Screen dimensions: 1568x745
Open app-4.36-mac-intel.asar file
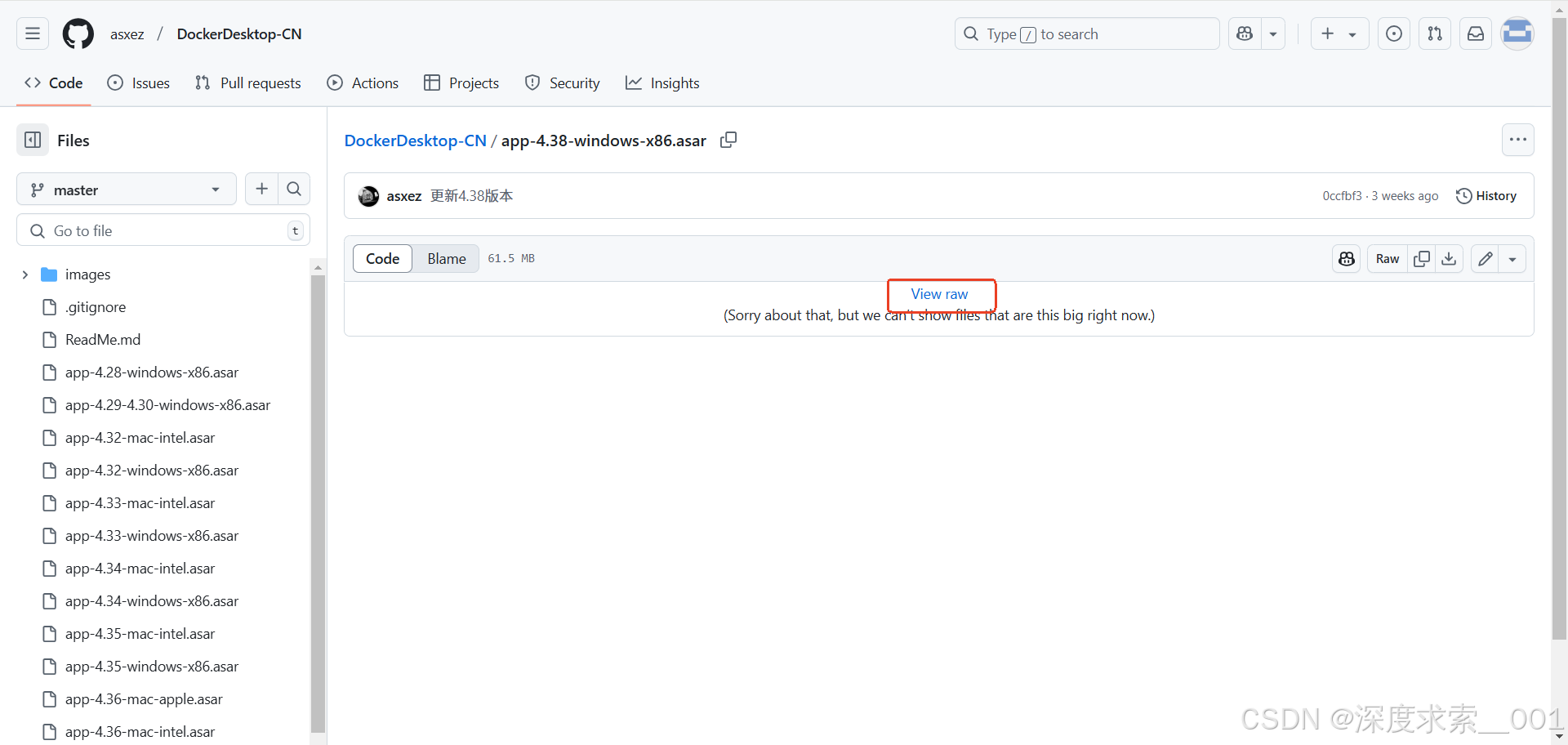click(140, 732)
